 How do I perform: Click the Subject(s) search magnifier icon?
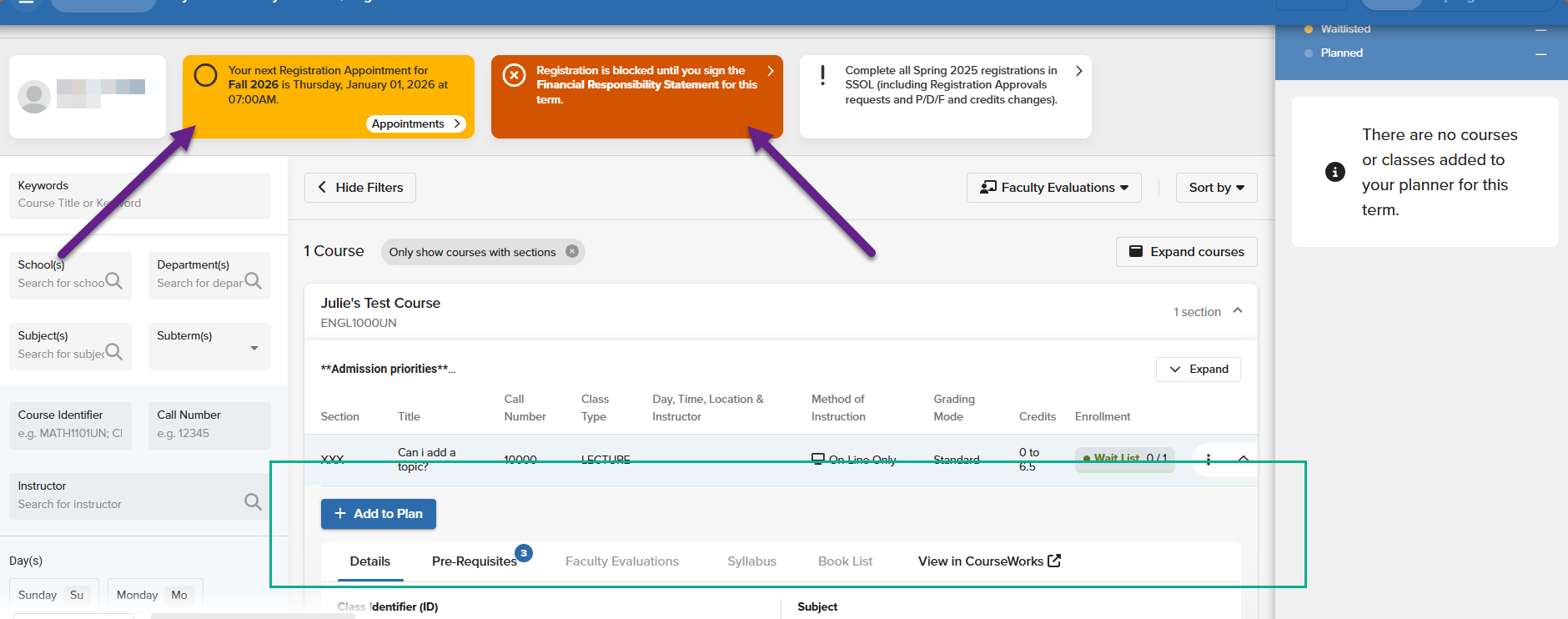pyautogui.click(x=114, y=352)
